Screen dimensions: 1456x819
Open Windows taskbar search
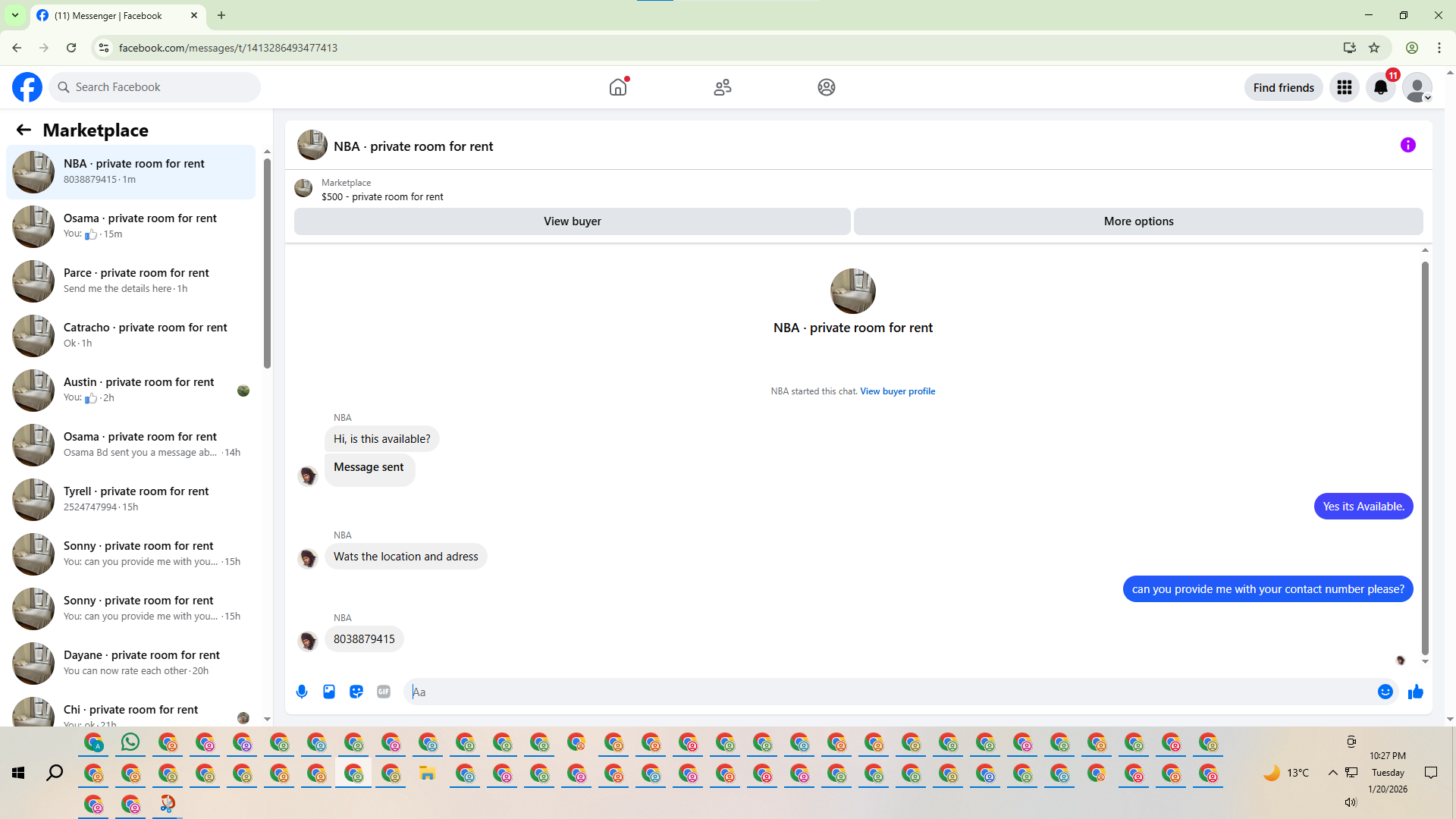[x=55, y=773]
